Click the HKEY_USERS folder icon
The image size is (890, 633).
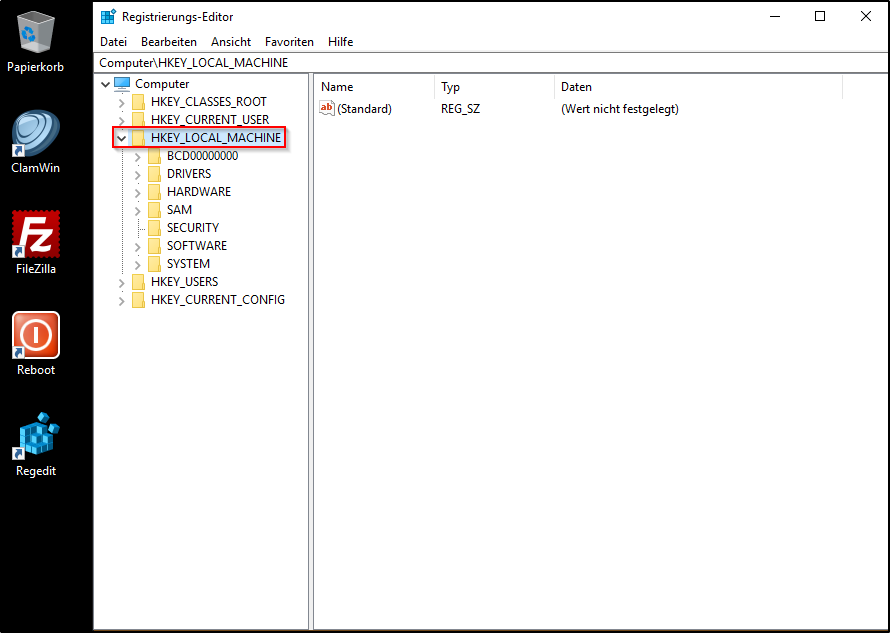pos(138,282)
